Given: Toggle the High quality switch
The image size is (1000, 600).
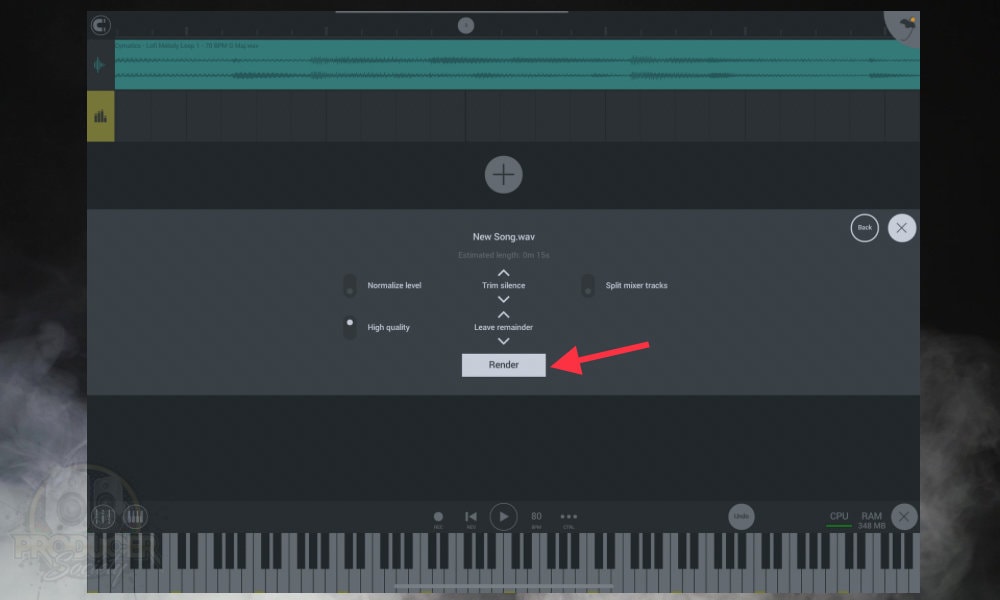Looking at the screenshot, I should pos(349,327).
